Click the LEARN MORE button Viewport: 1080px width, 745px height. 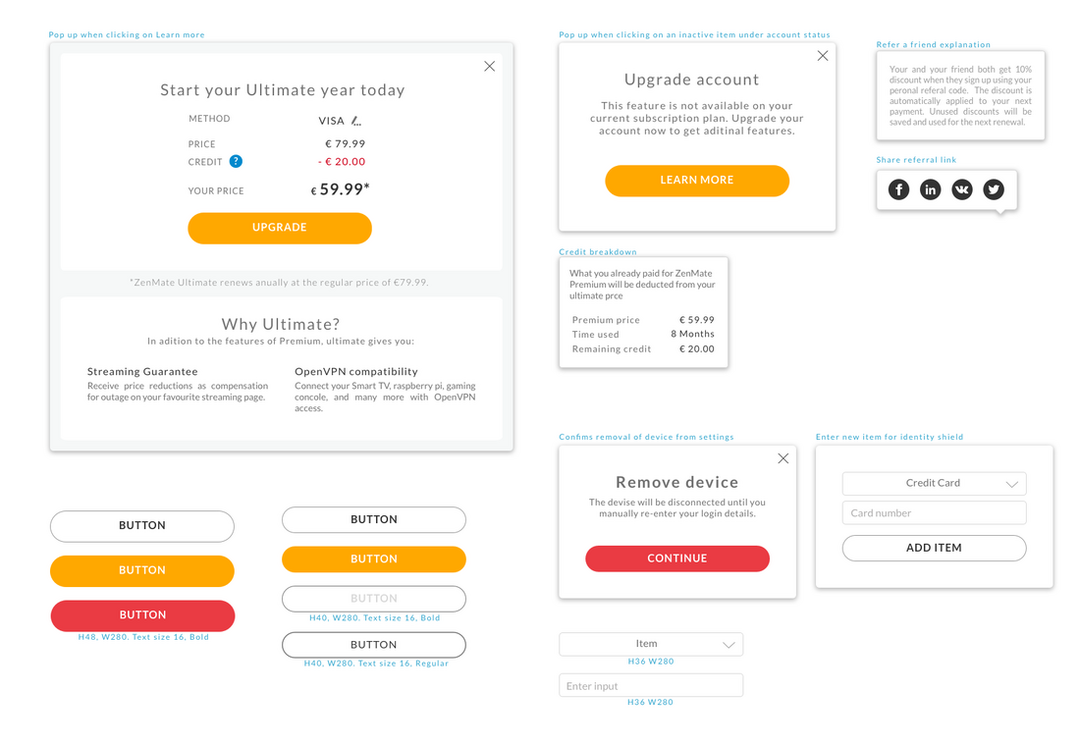point(697,180)
